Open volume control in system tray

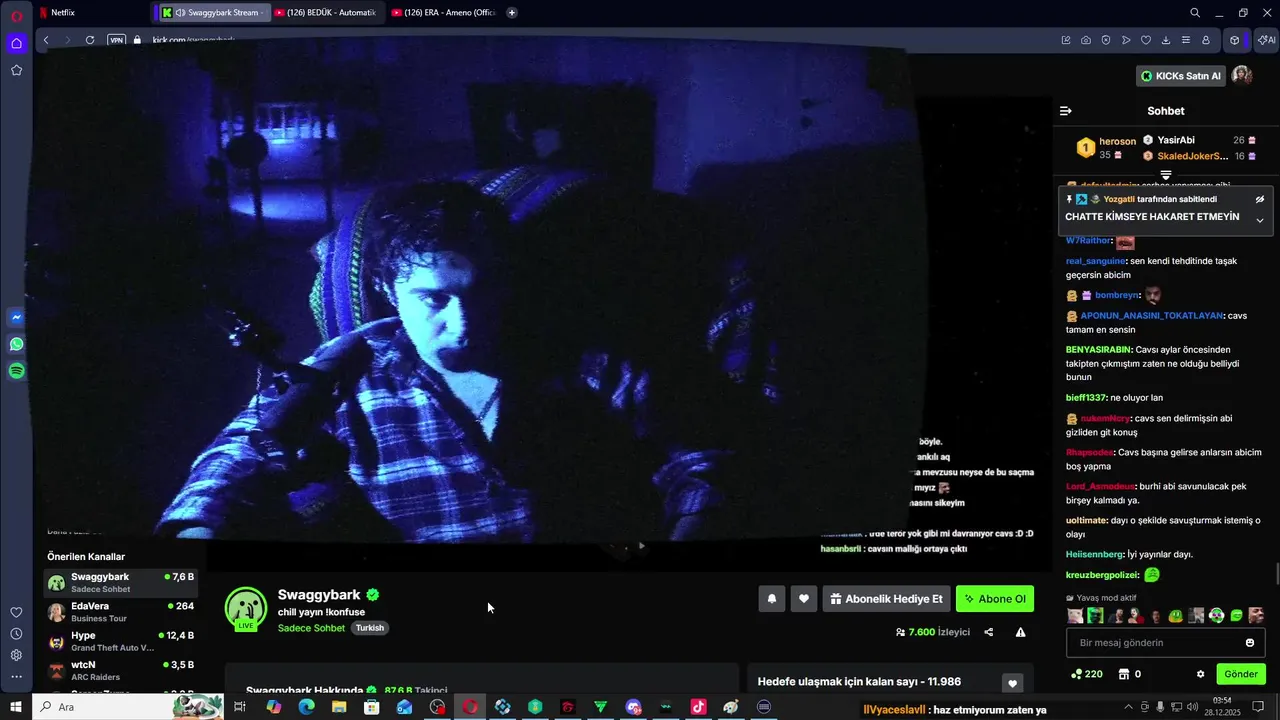tap(1191, 707)
